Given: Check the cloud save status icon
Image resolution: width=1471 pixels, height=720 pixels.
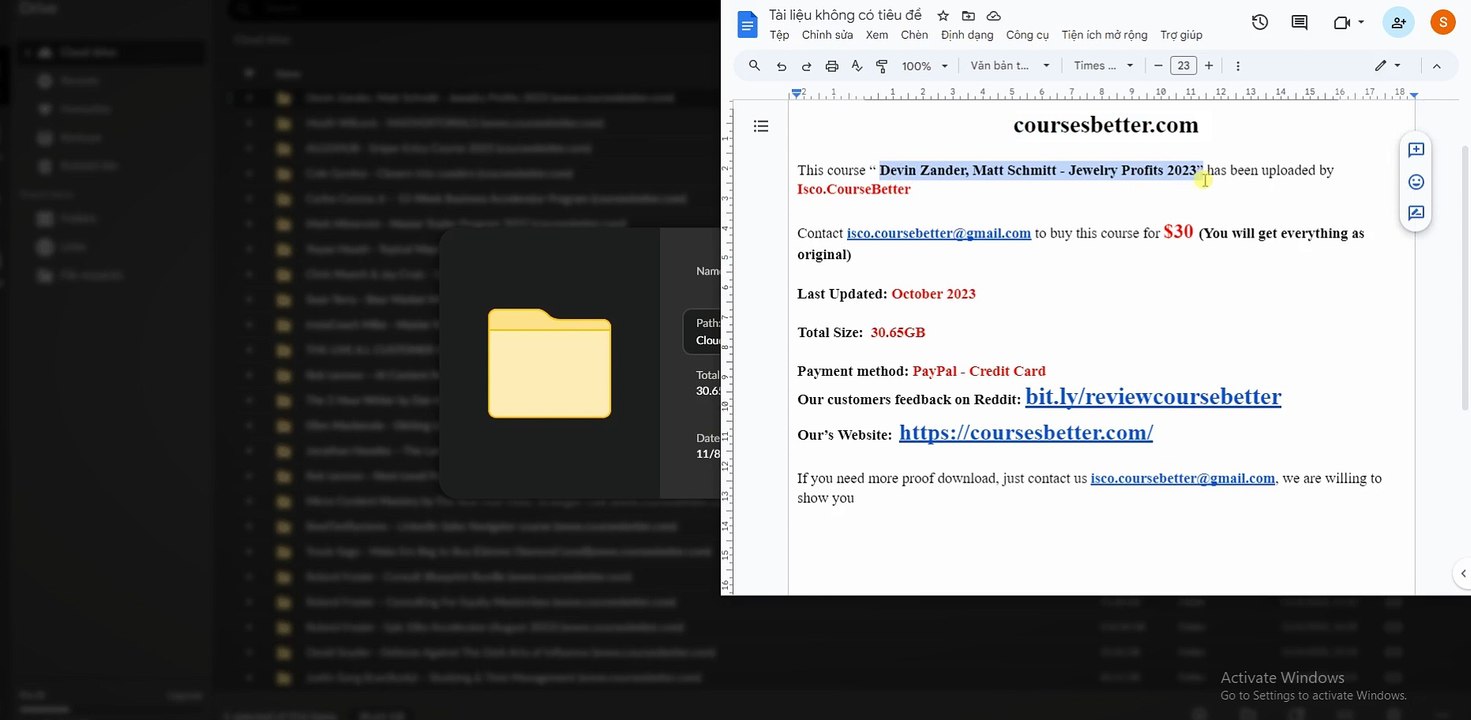Looking at the screenshot, I should tap(993, 16).
